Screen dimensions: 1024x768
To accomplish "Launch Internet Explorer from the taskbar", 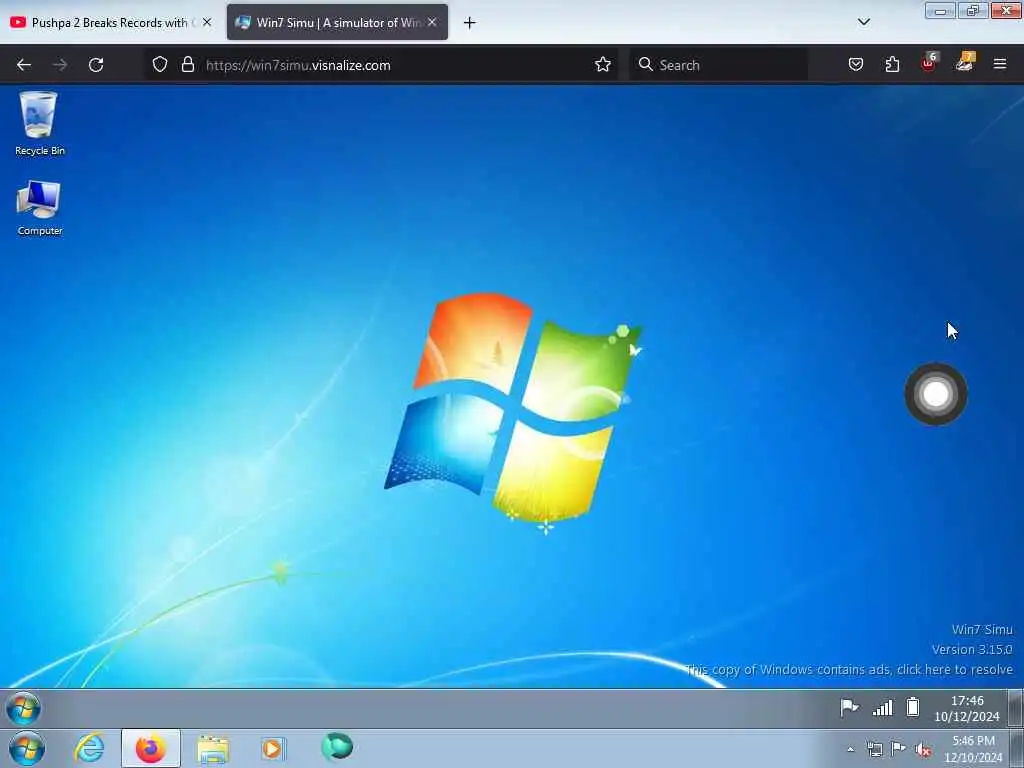I will (89, 748).
